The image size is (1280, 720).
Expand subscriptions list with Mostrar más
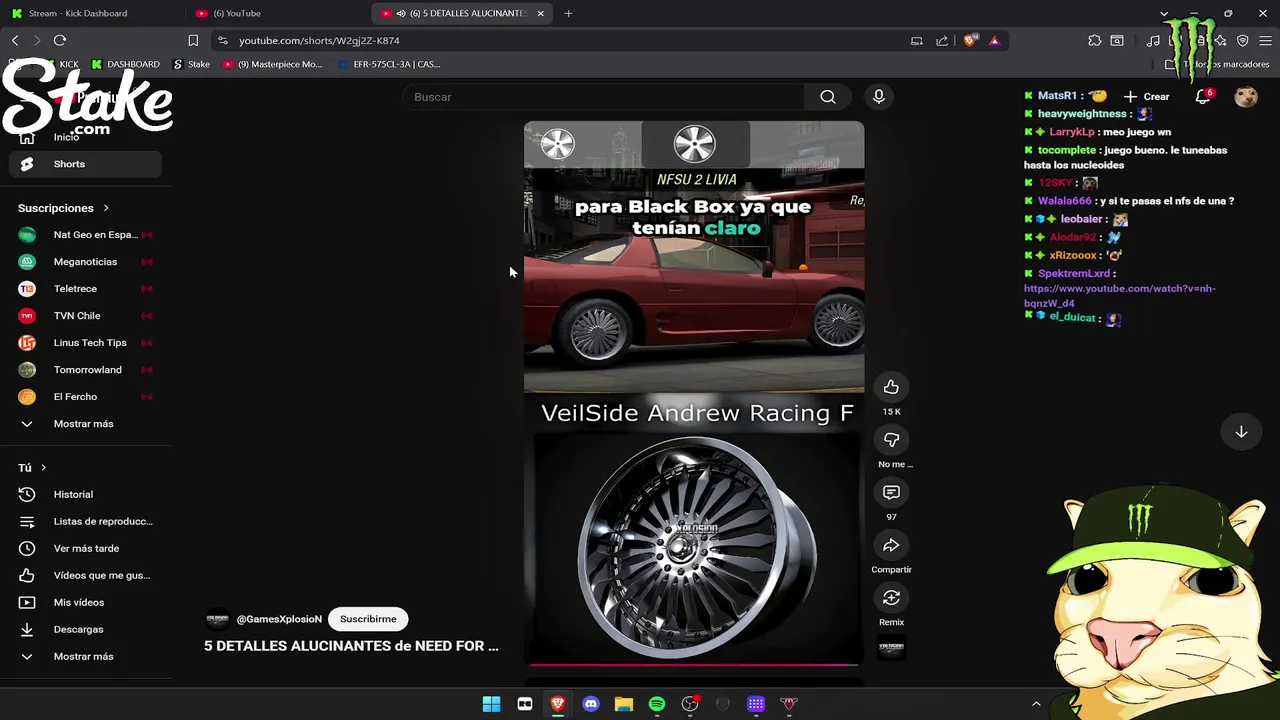coord(83,424)
